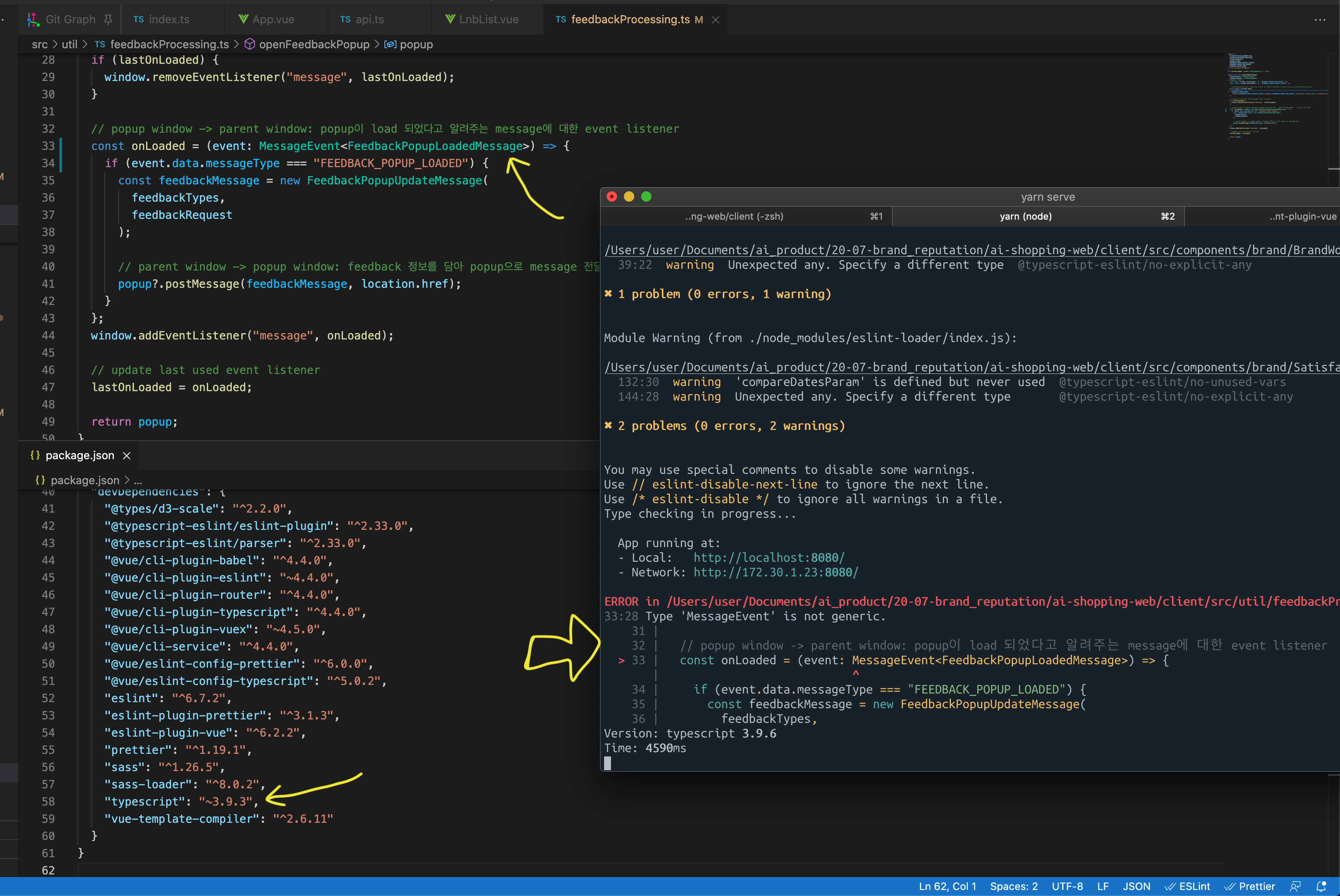Close the package.json editor tab
1340x896 pixels.
click(127, 455)
